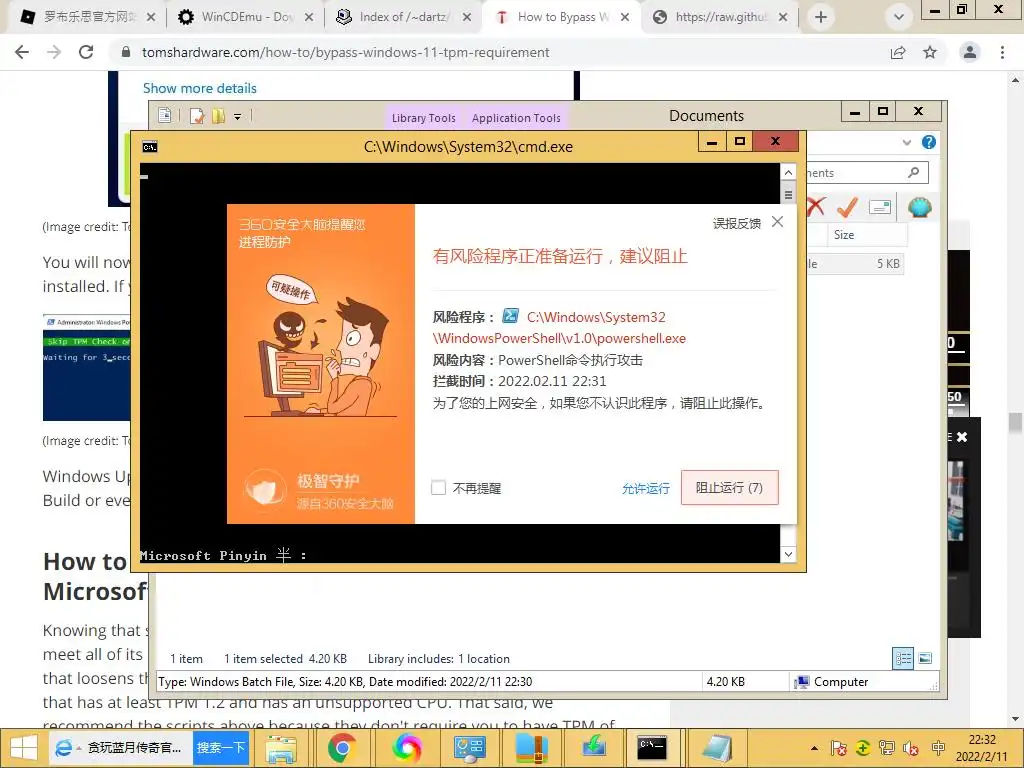The image size is (1024, 768).
Task: Open the cmd window taskbar icon
Action: click(x=651, y=747)
